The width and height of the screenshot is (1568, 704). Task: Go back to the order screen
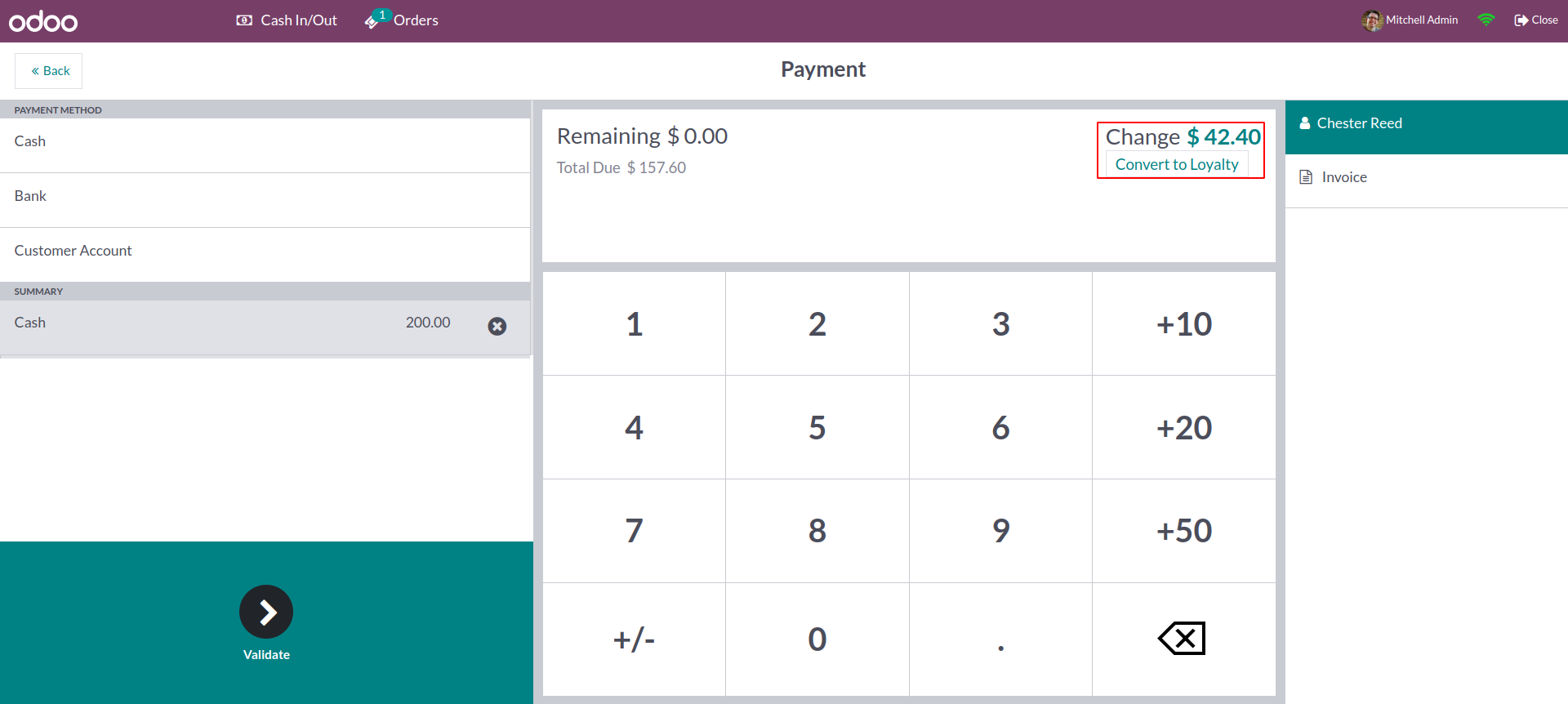[x=49, y=71]
